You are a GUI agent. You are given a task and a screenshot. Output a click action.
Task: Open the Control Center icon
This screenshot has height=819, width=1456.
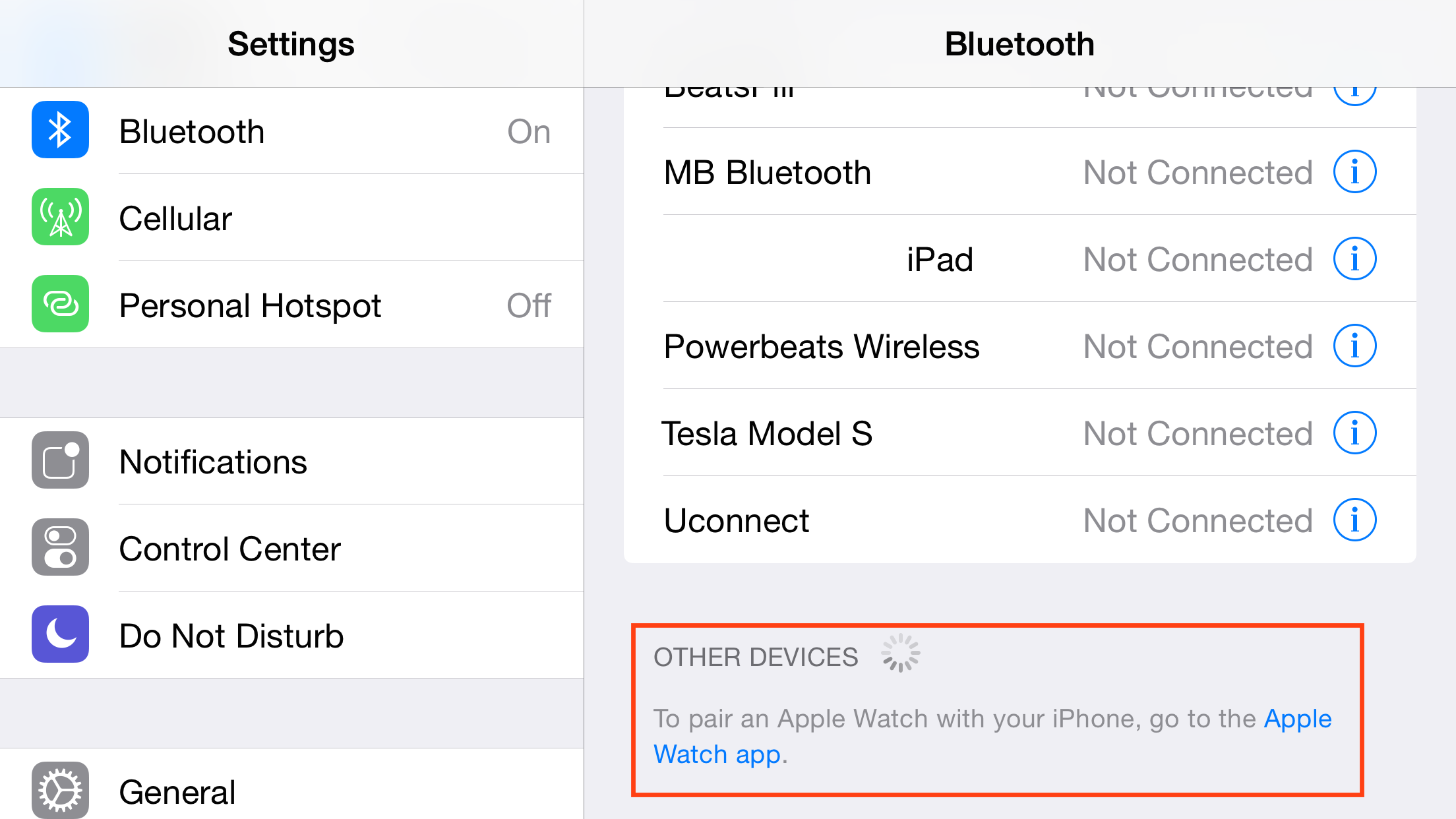pyautogui.click(x=59, y=547)
